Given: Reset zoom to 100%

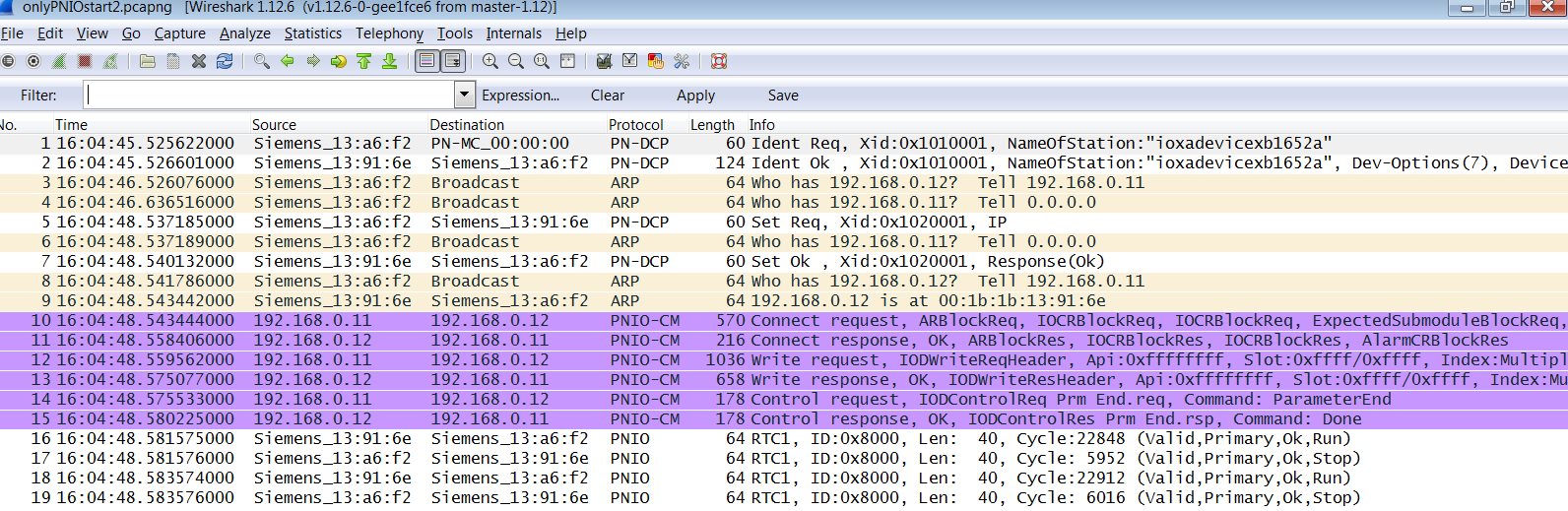Looking at the screenshot, I should pos(542,61).
